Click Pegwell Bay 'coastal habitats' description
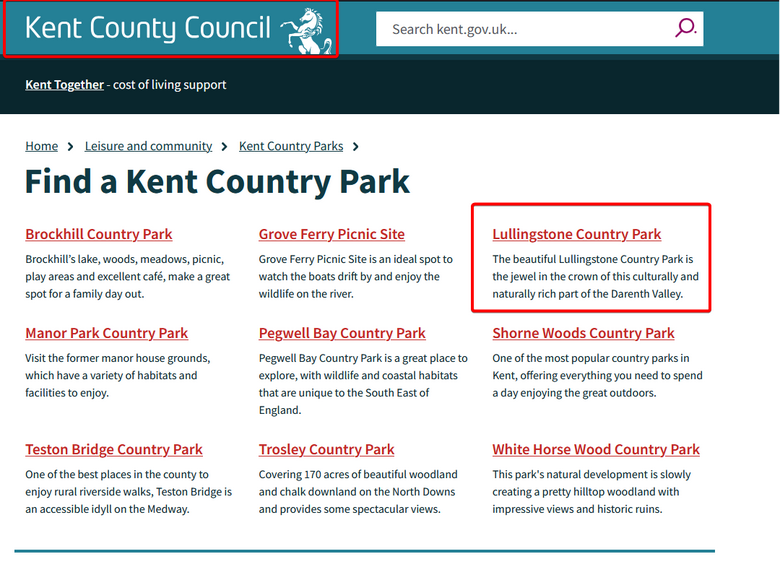Image resolution: width=781 pixels, height=569 pixels. pos(363,384)
